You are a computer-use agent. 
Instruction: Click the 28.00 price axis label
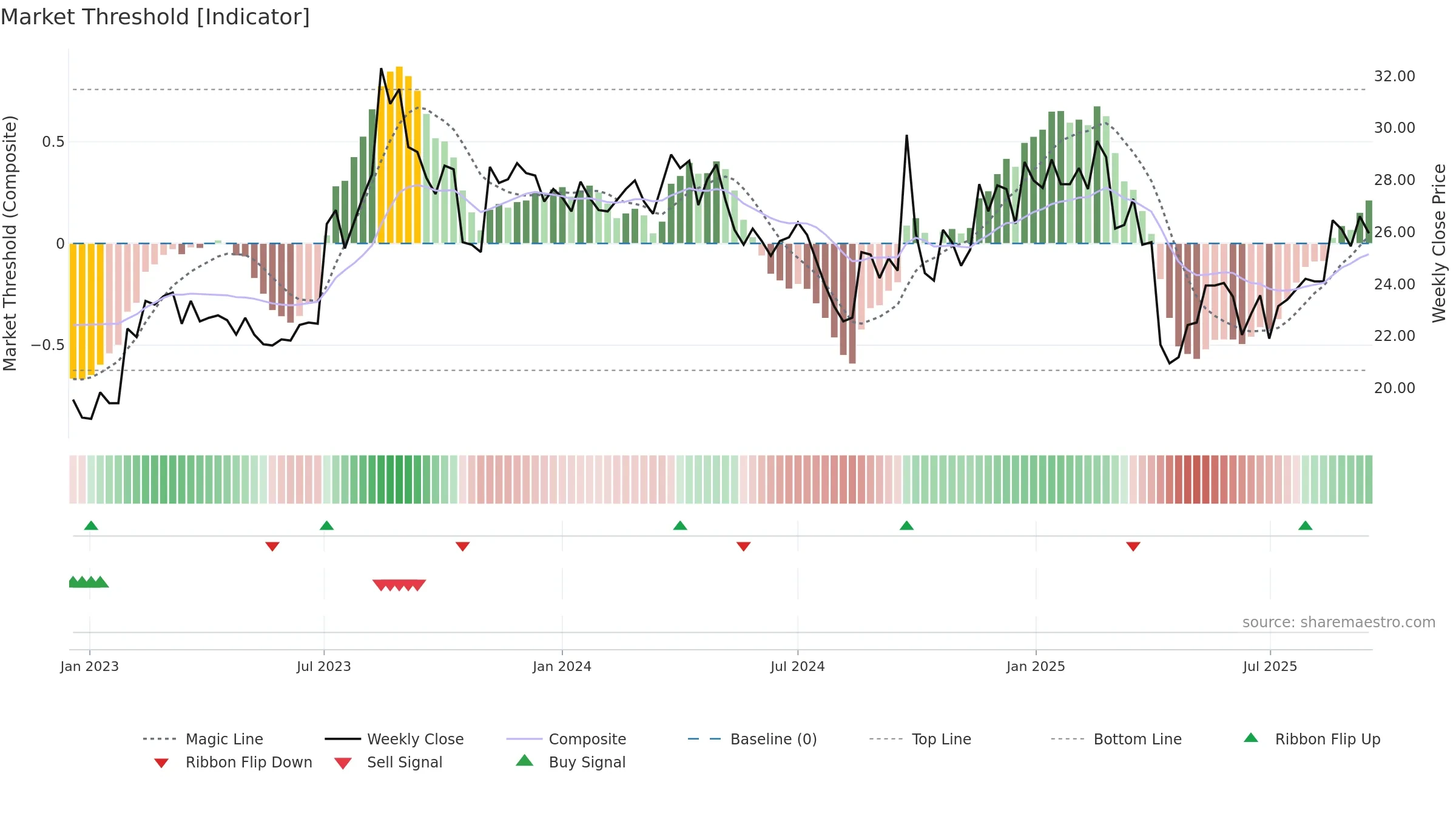(1395, 180)
